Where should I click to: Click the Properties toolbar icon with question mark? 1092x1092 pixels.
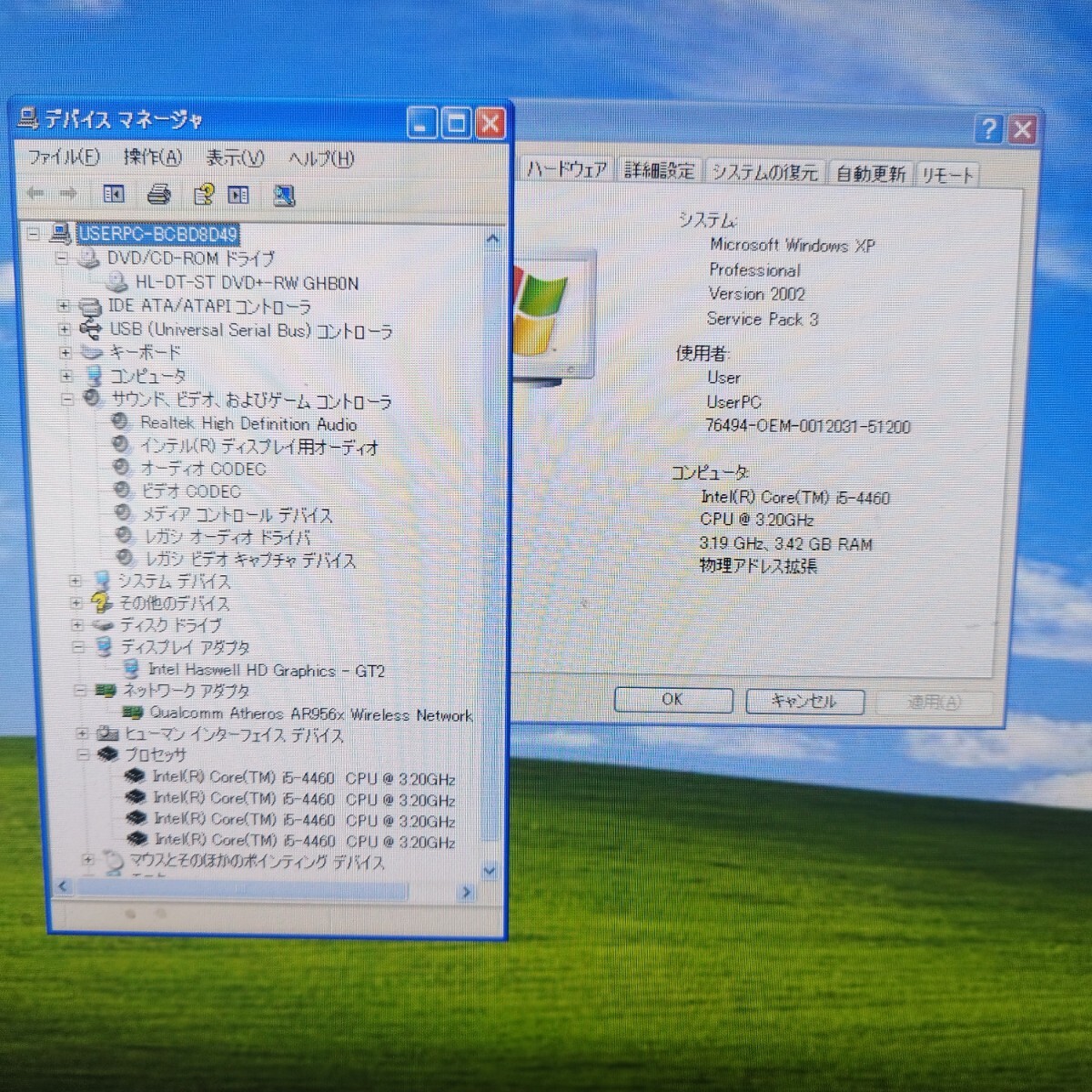(x=203, y=195)
